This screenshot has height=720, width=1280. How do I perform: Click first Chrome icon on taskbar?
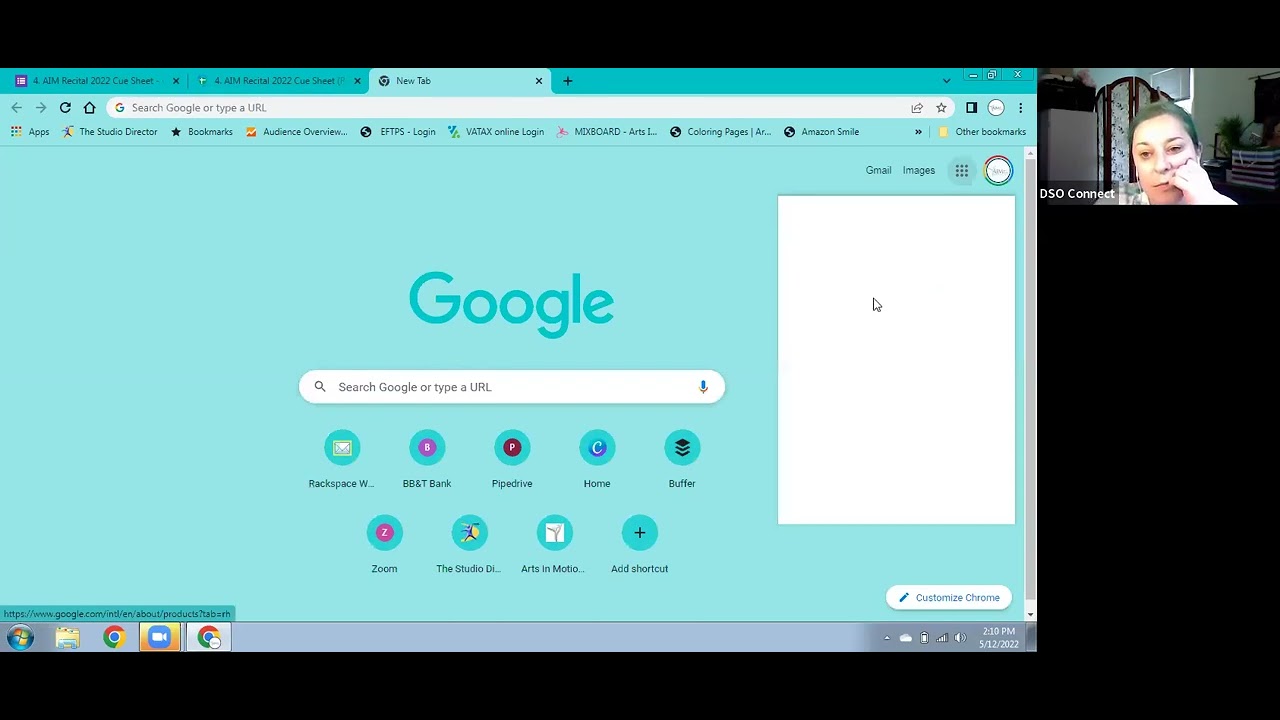(x=114, y=638)
